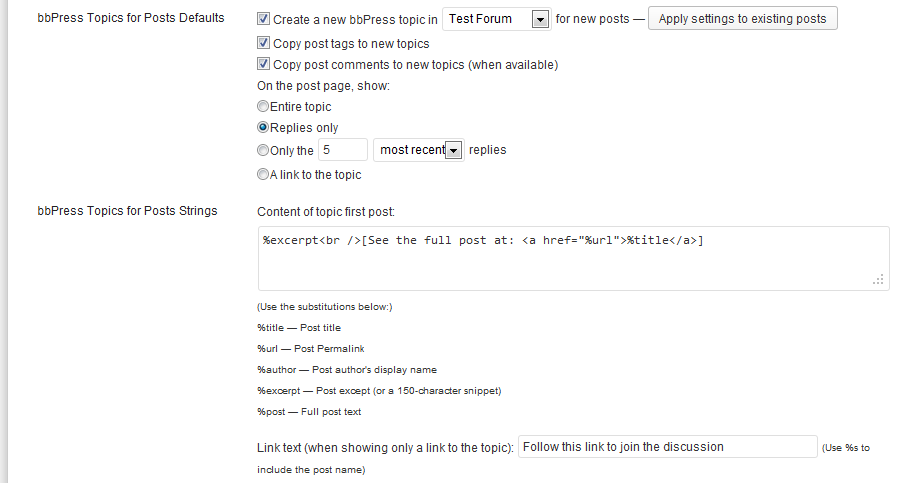Select A link to the topic radio
The height and width of the screenshot is (483, 918).
[263, 174]
